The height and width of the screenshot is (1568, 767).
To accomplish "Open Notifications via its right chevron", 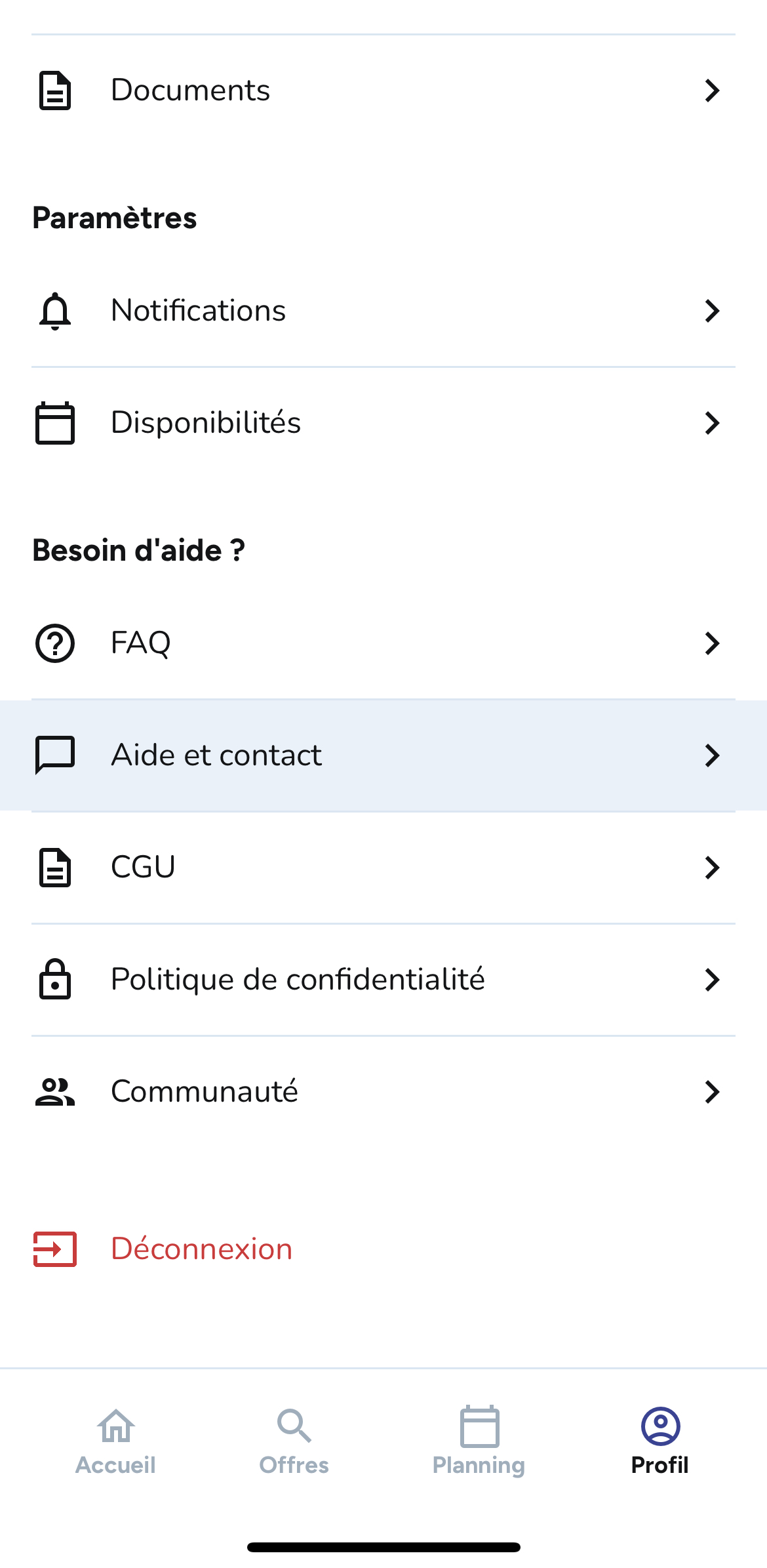I will click(712, 311).
